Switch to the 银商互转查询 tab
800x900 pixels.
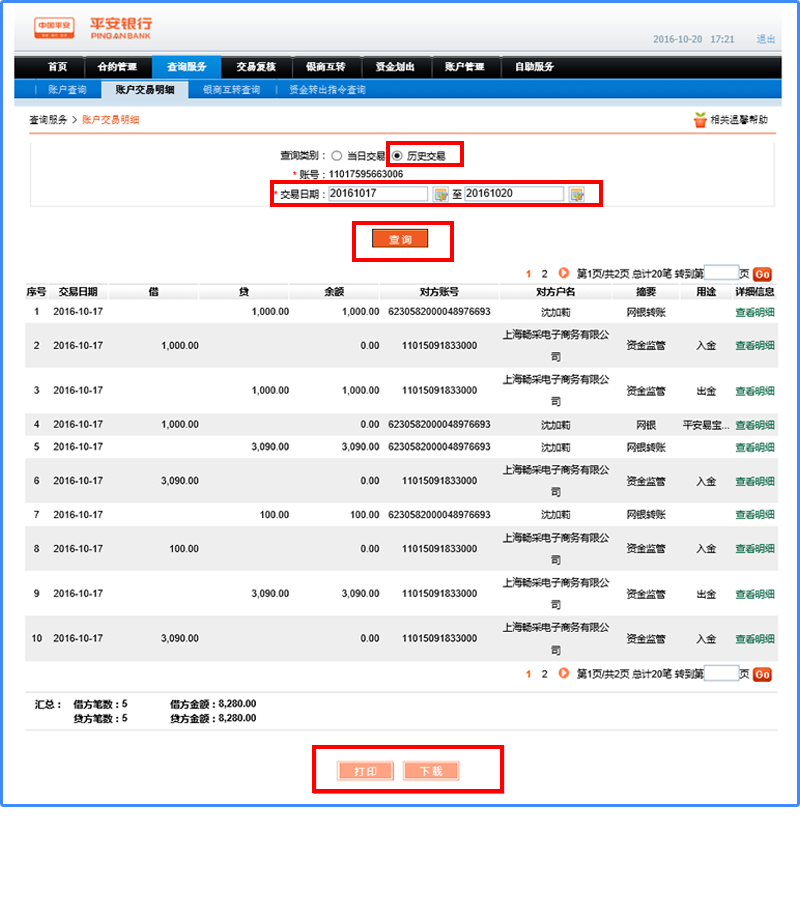[x=231, y=90]
